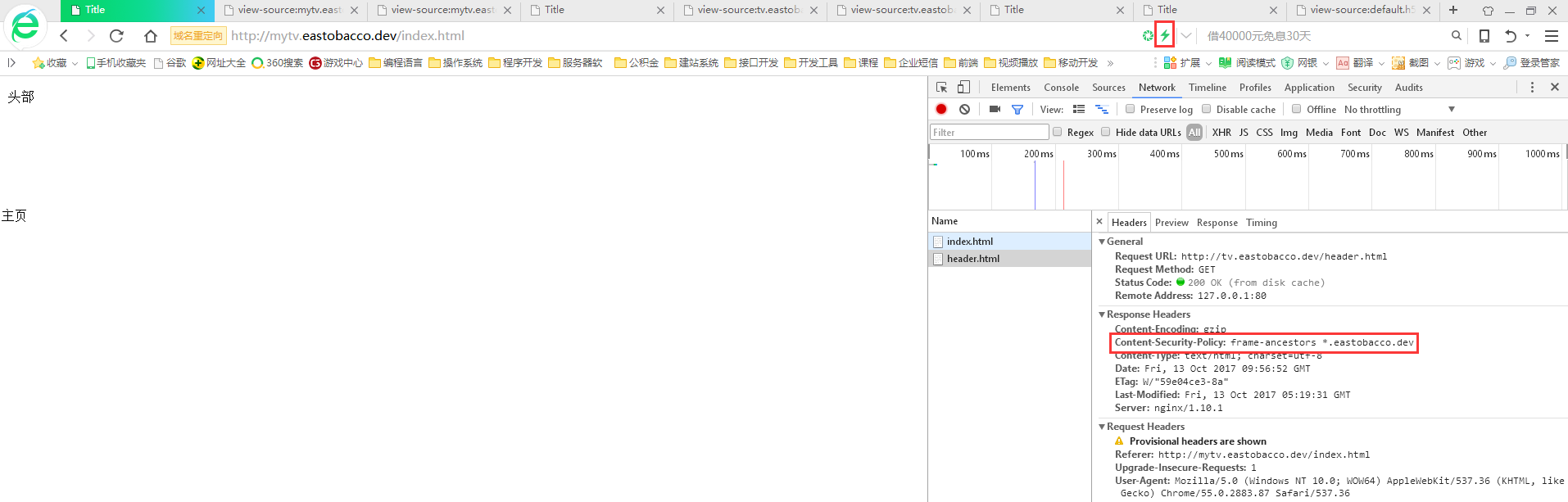
Task: Switch to the Preview tab of request
Action: coord(1171,223)
